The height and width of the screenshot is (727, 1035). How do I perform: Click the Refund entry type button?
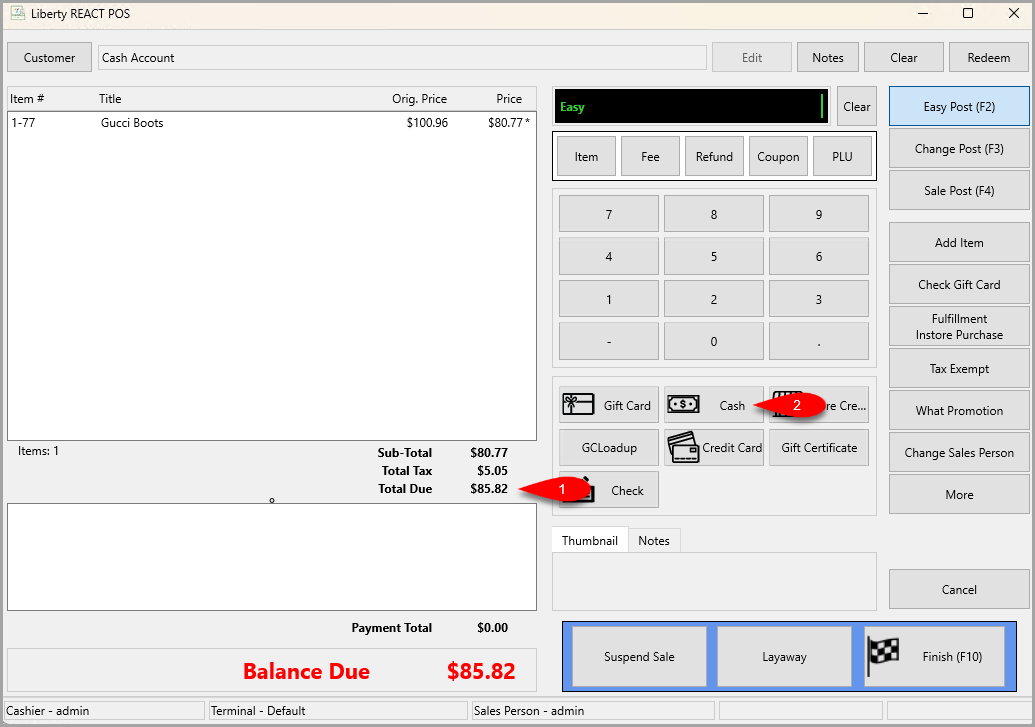[x=714, y=156]
